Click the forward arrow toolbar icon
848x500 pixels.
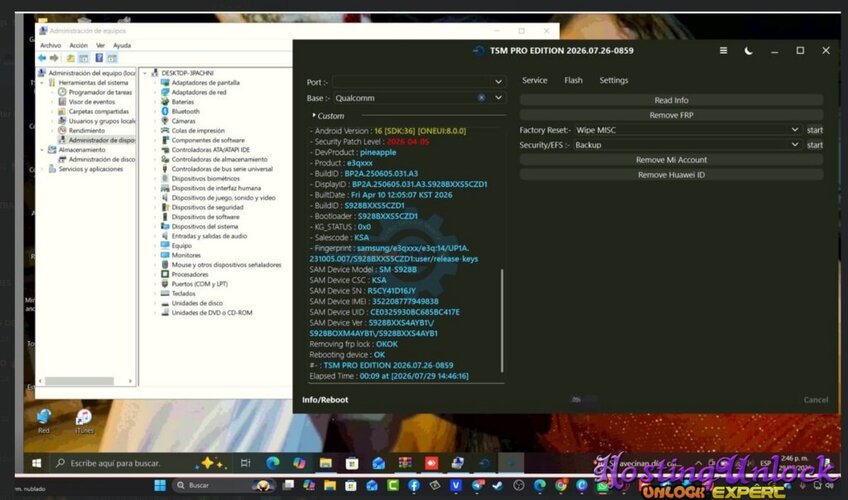[54, 58]
